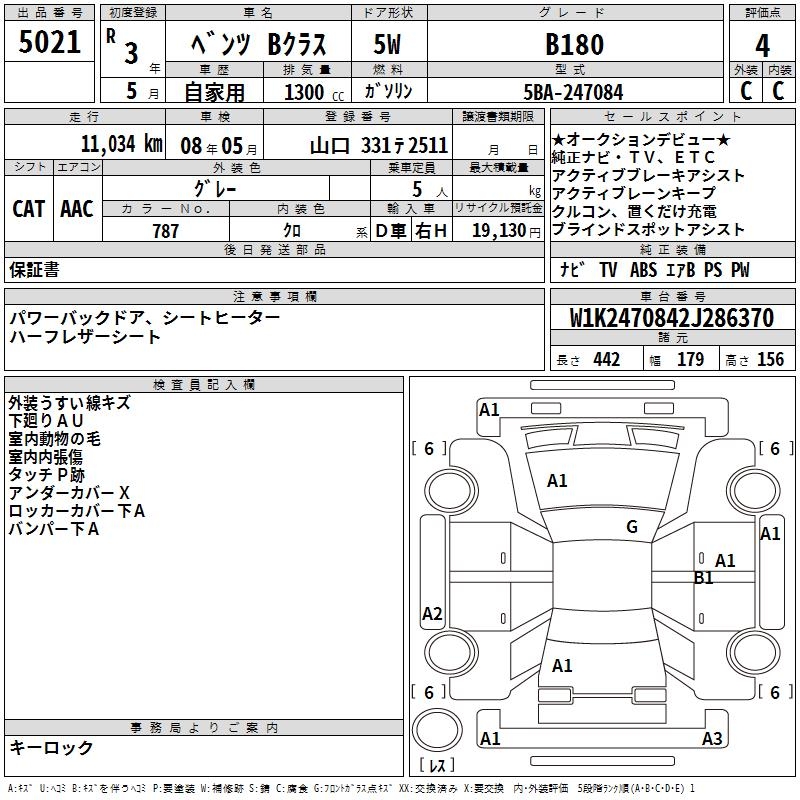Click inspector note アンダーカバーX
This screenshot has width=800, height=800.
pos(69,493)
